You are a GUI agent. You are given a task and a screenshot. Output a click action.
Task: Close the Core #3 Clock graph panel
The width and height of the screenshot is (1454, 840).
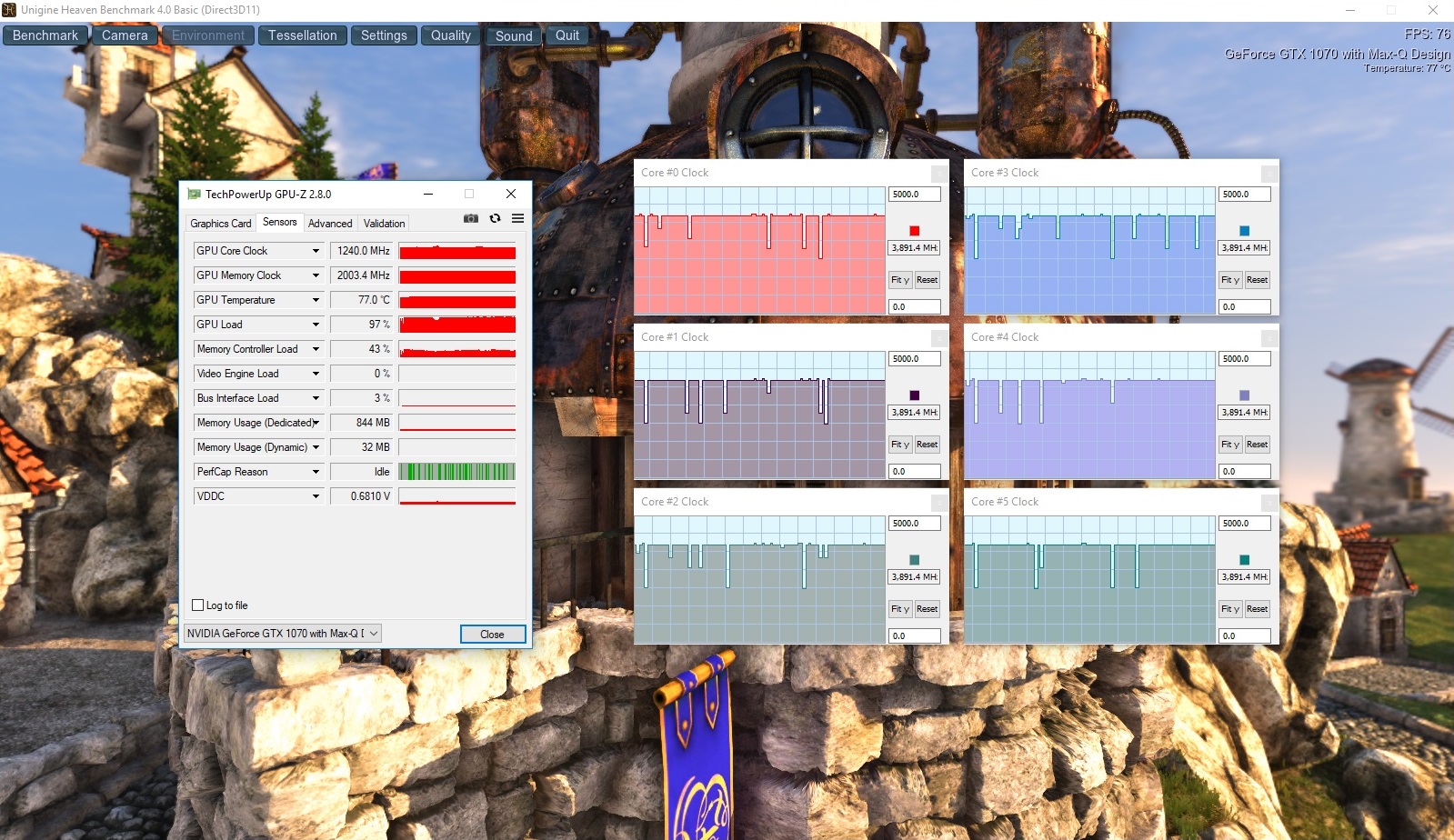tap(1269, 173)
